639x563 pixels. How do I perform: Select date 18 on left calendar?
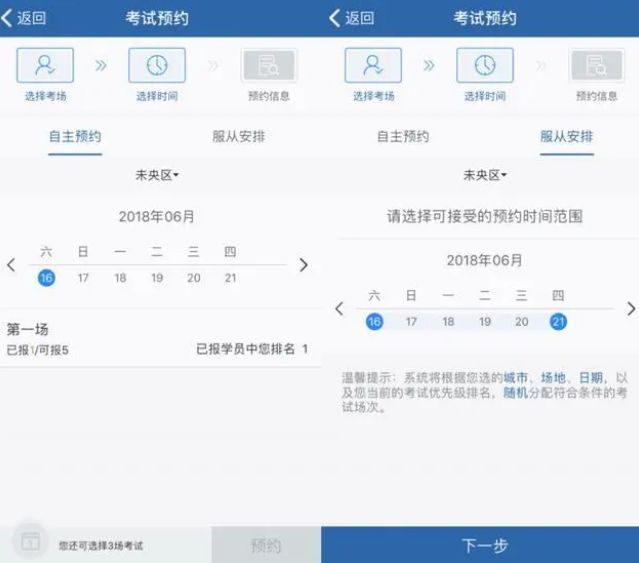point(120,278)
